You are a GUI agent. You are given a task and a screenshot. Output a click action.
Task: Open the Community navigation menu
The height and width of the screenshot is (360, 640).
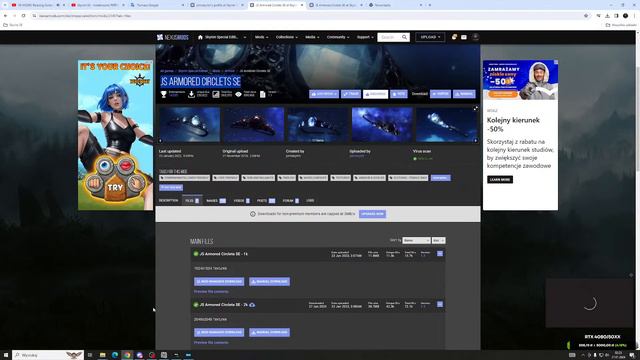coord(338,37)
